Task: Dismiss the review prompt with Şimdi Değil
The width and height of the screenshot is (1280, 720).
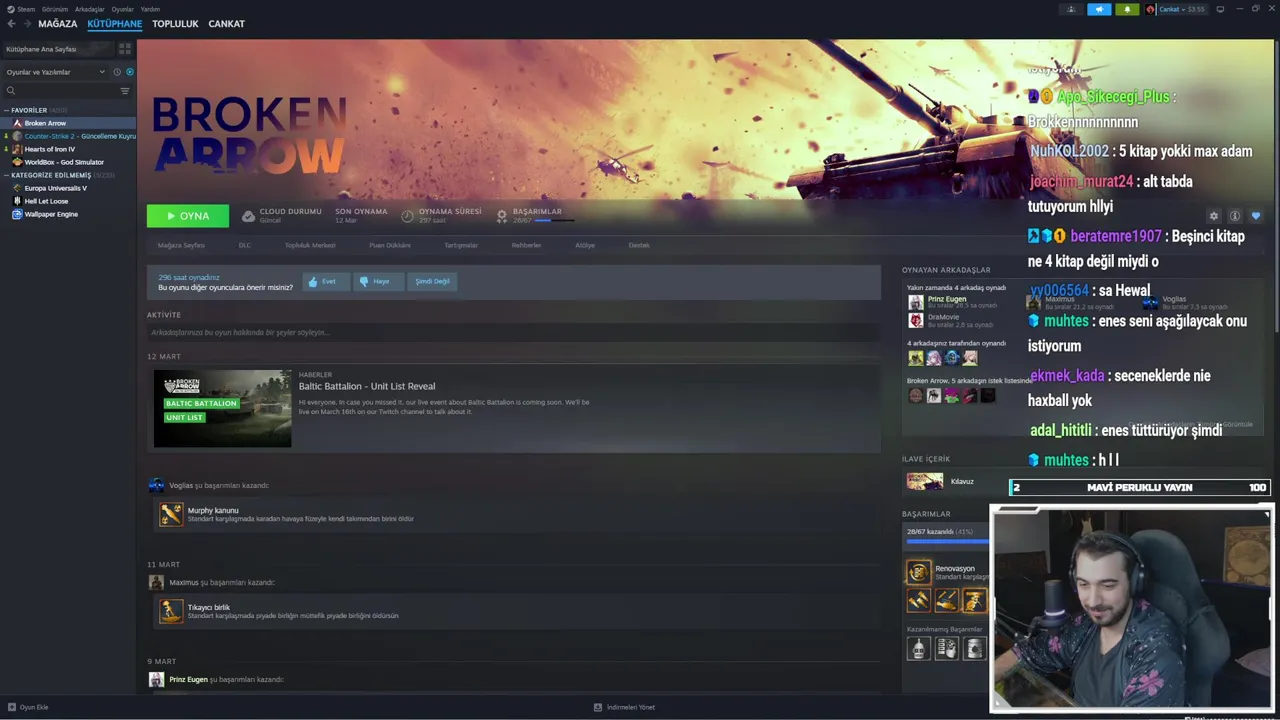Action: click(432, 282)
